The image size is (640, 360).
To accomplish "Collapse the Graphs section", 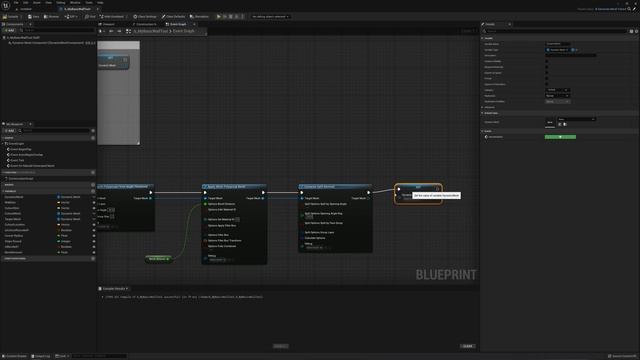I will pyautogui.click(x=3, y=138).
